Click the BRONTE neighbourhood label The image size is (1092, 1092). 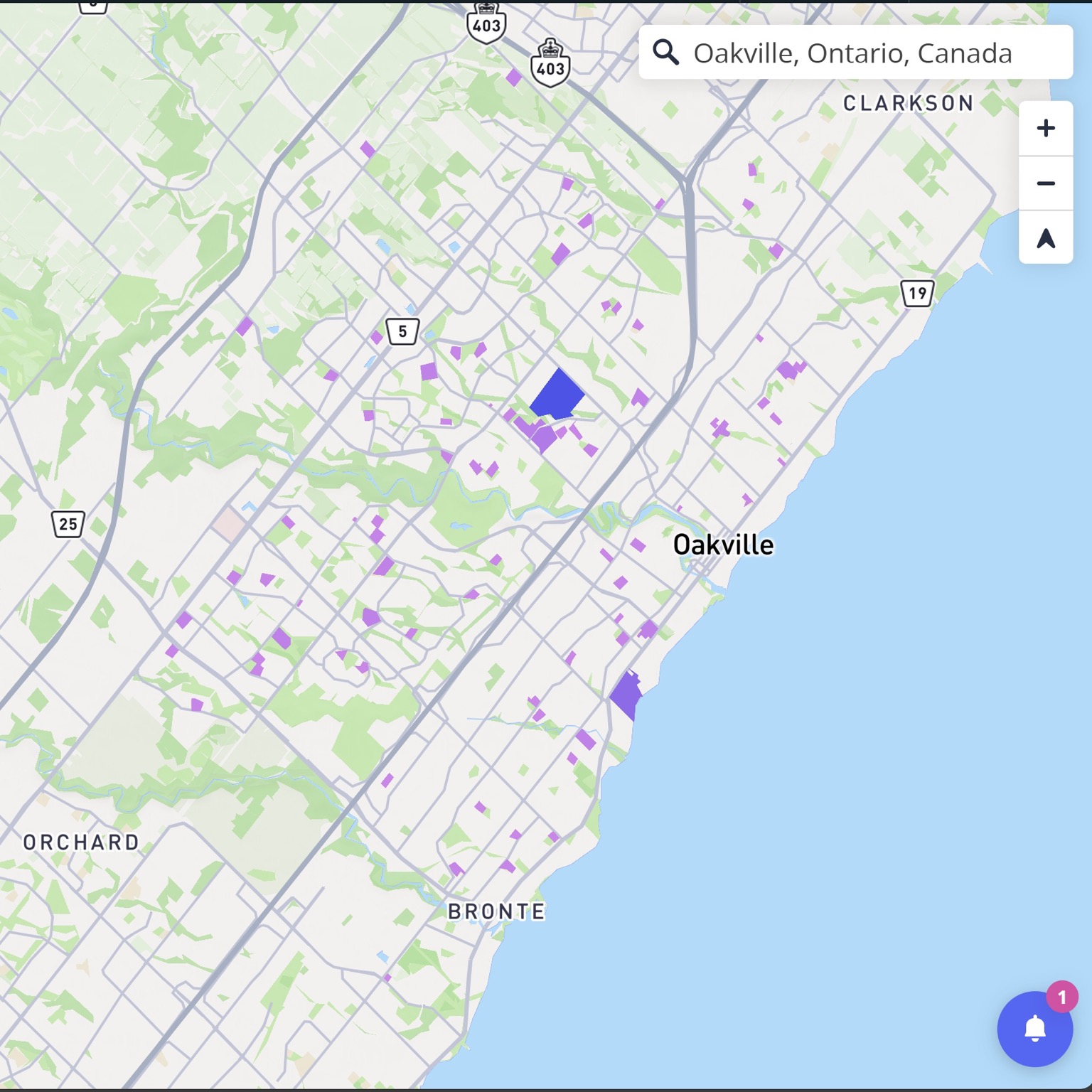click(496, 911)
